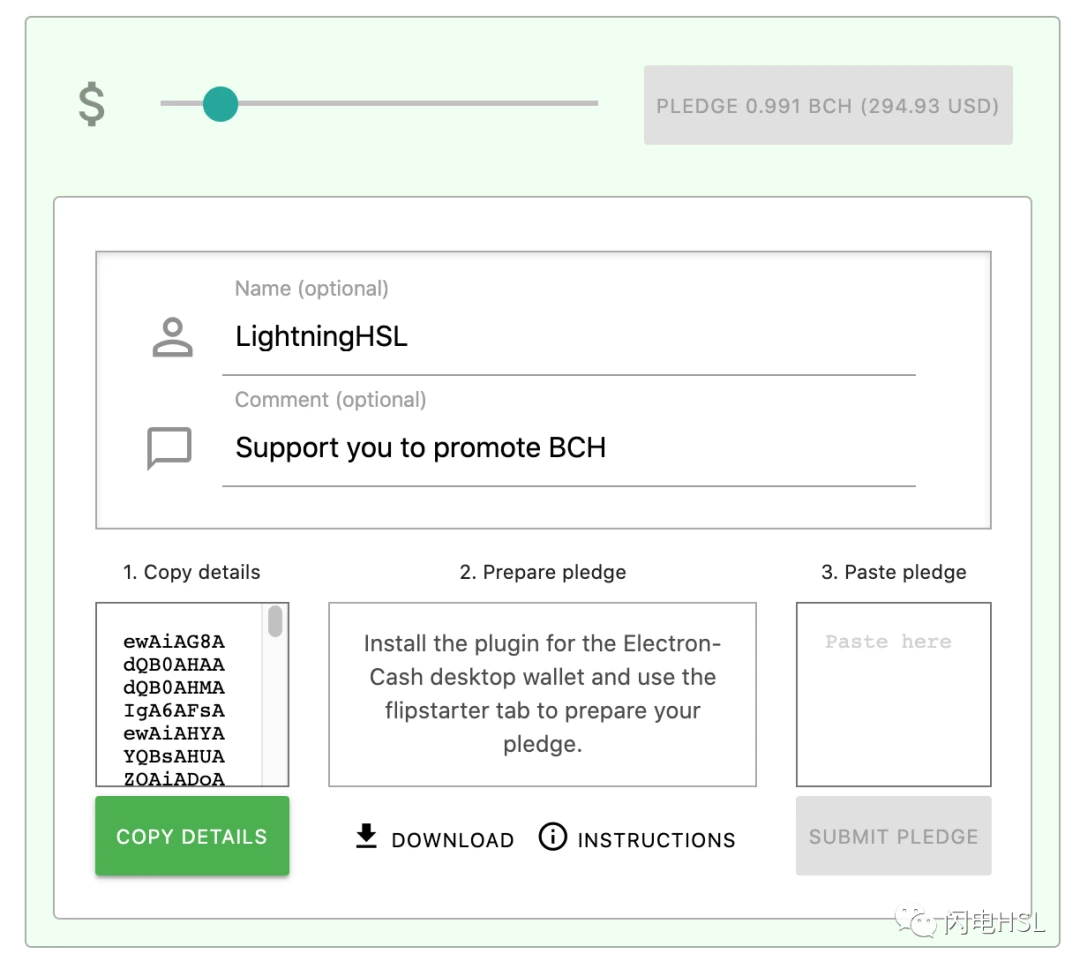Open the Download plugin link text

(453, 840)
